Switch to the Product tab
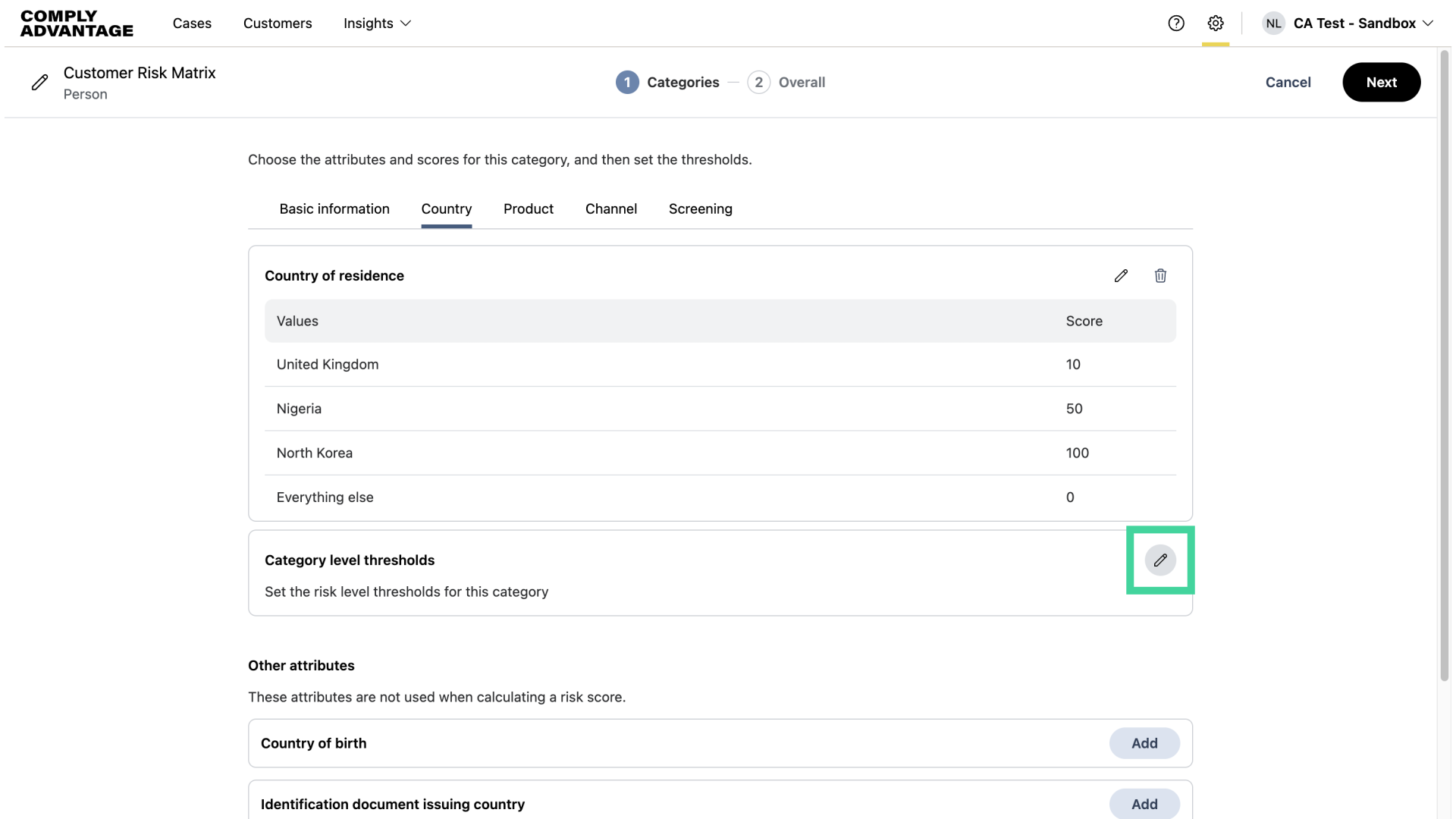Screen dimensions: 1456x819 click(529, 209)
